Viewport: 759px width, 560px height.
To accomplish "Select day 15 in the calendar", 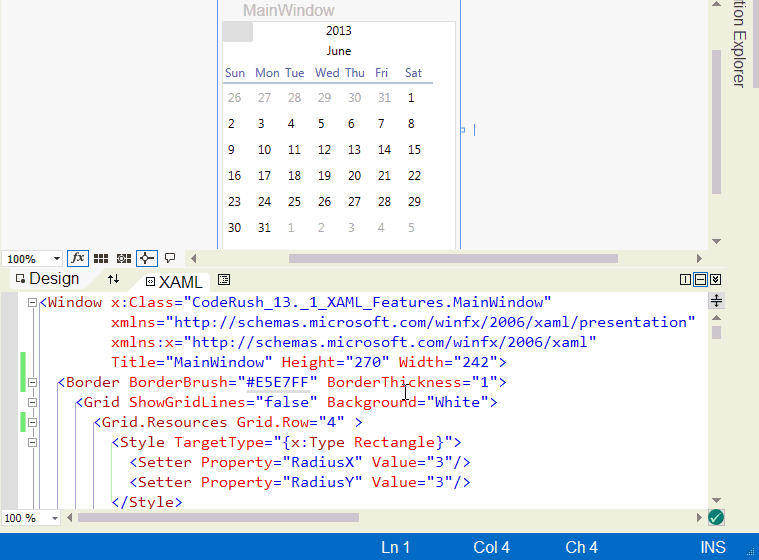I will pyautogui.click(x=414, y=150).
